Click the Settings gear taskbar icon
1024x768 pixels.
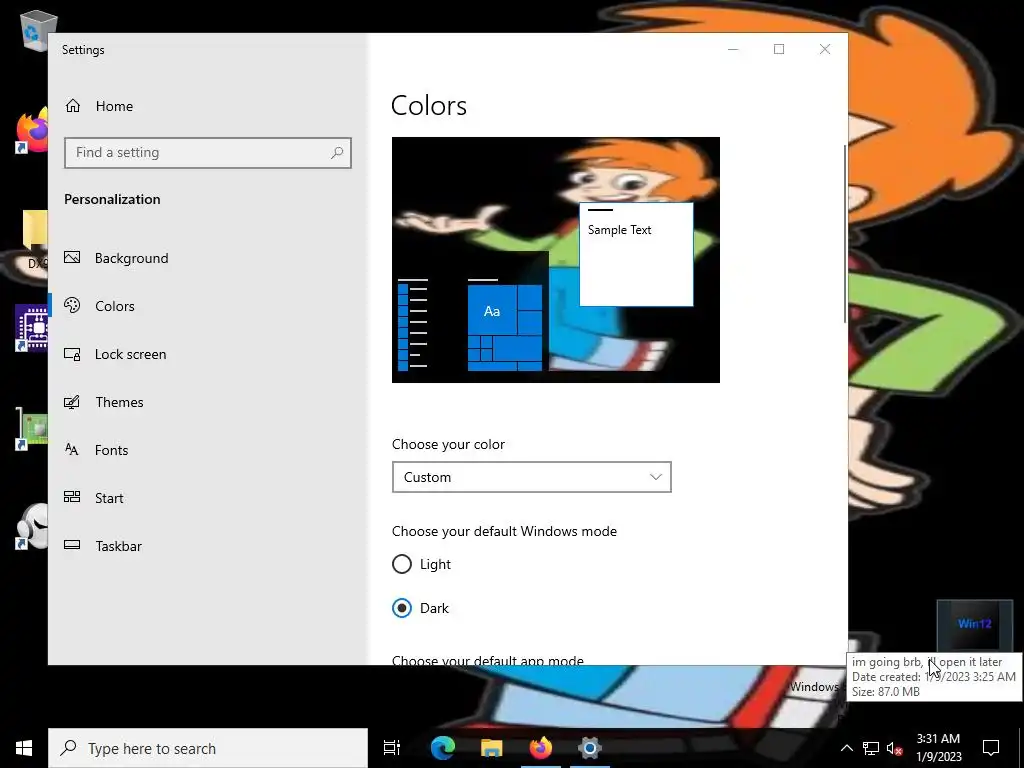click(589, 748)
